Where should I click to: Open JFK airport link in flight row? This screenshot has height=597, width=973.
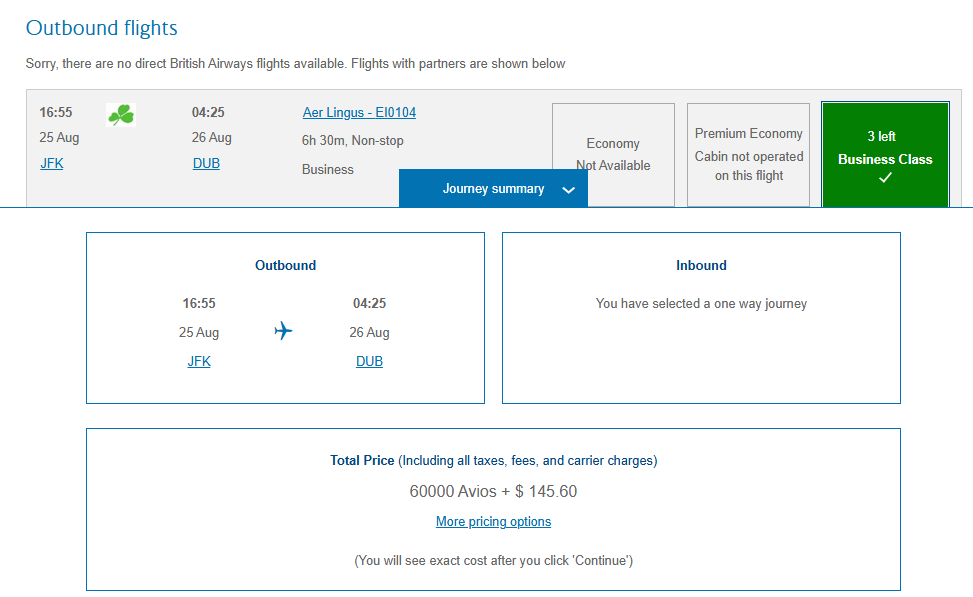click(x=52, y=163)
